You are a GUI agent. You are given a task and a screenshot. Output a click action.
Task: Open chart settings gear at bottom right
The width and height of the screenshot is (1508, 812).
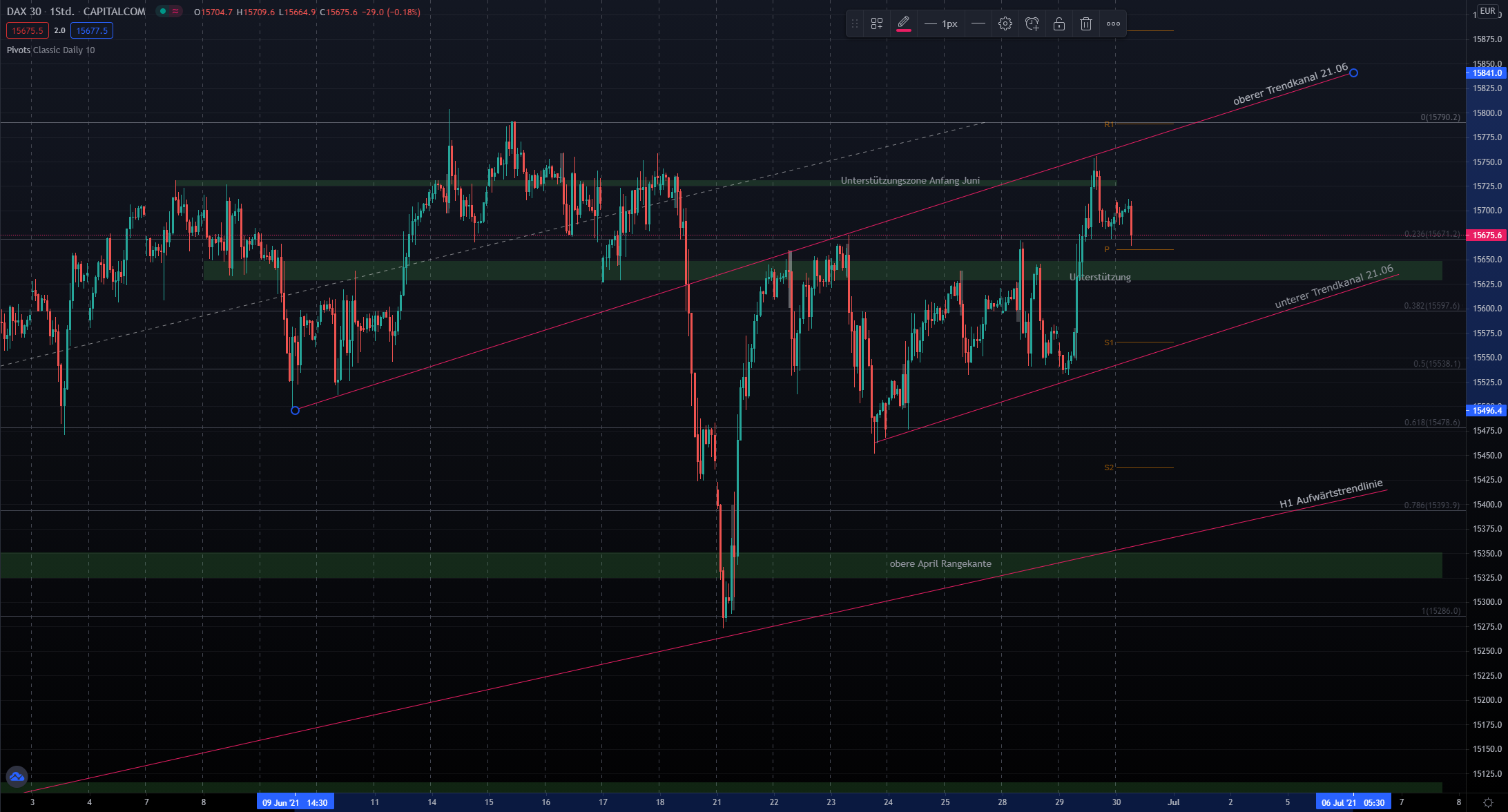coord(1487,802)
